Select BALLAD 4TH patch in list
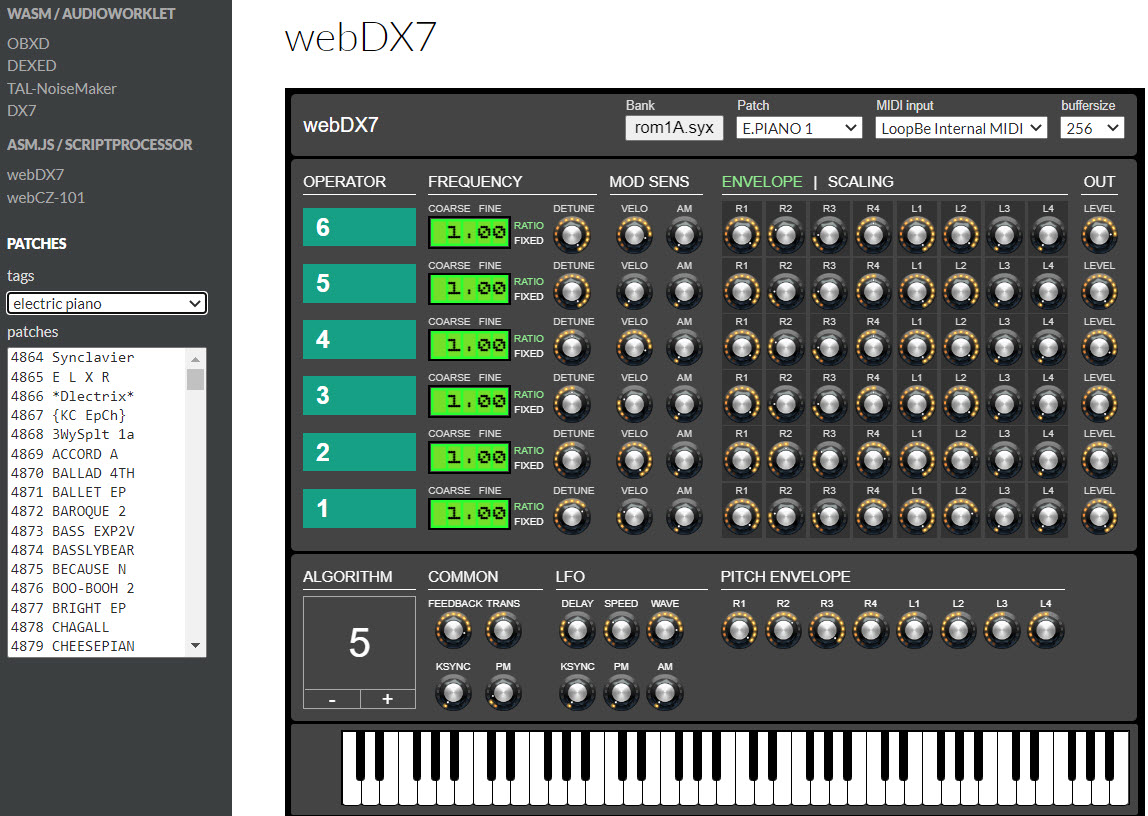The width and height of the screenshot is (1148, 816). (x=93, y=473)
